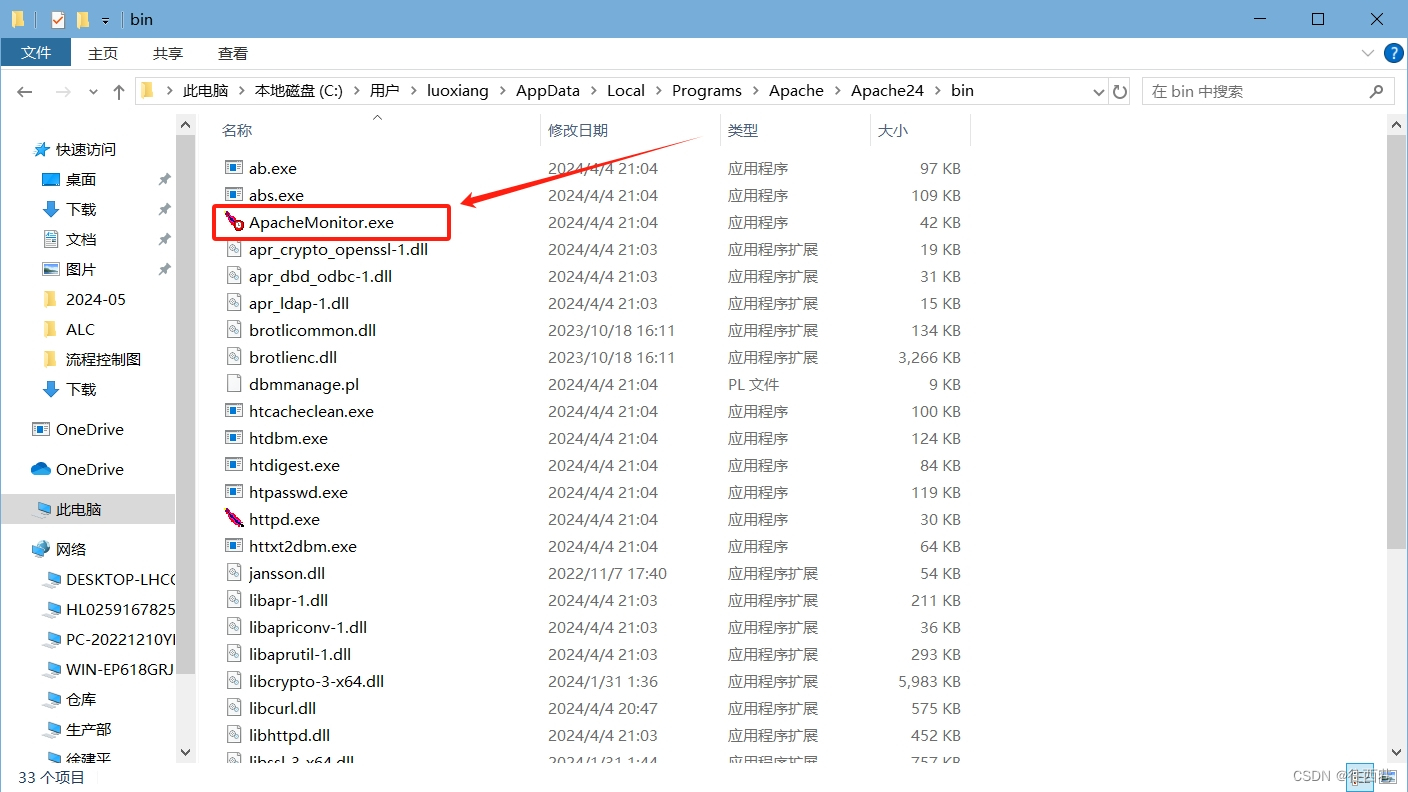The height and width of the screenshot is (792, 1408).
Task: Click the sidebar scrollbar down arrow
Action: click(185, 752)
